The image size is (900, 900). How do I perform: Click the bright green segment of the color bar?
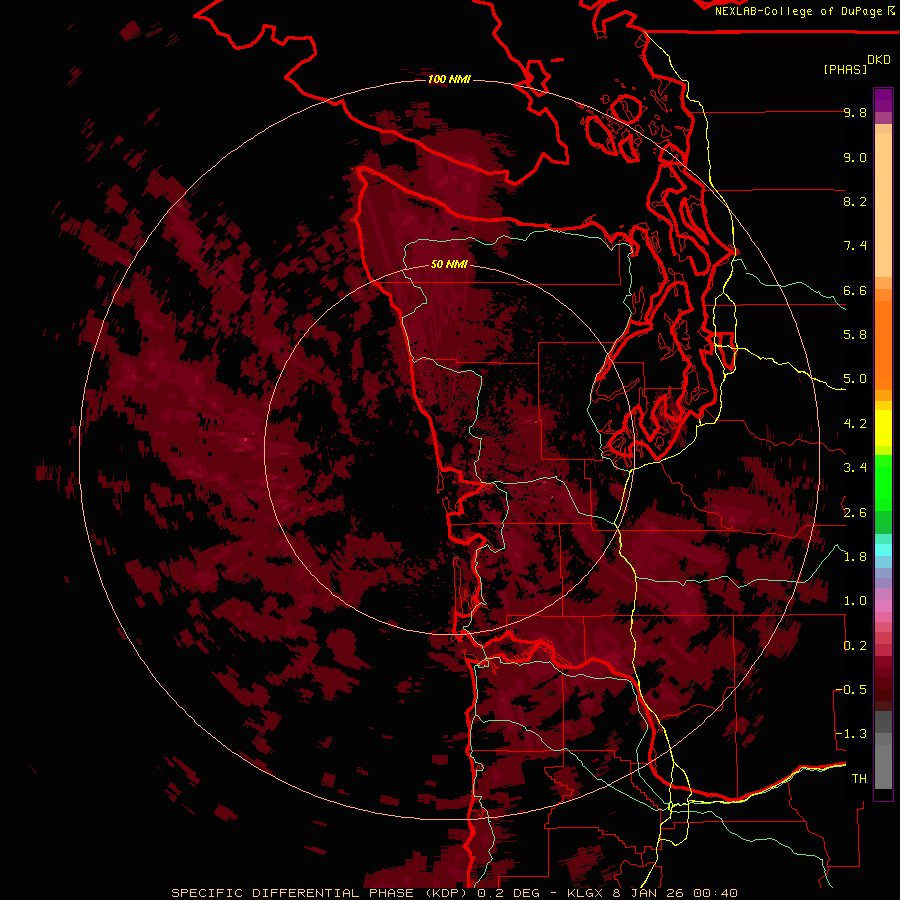coord(883,483)
